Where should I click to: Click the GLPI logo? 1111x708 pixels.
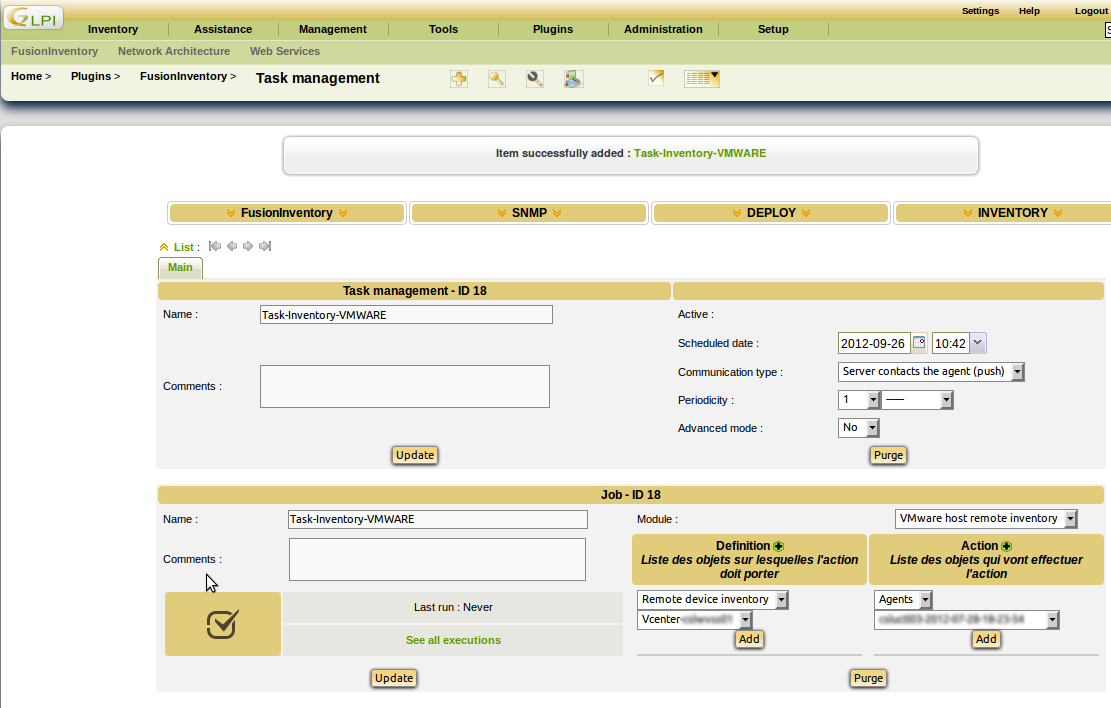tap(33, 18)
